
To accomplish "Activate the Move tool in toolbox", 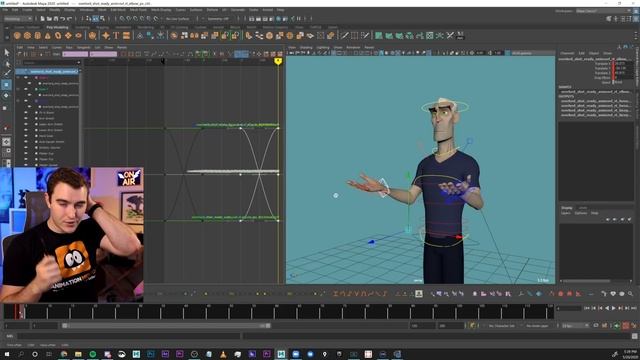I will click(x=7, y=84).
